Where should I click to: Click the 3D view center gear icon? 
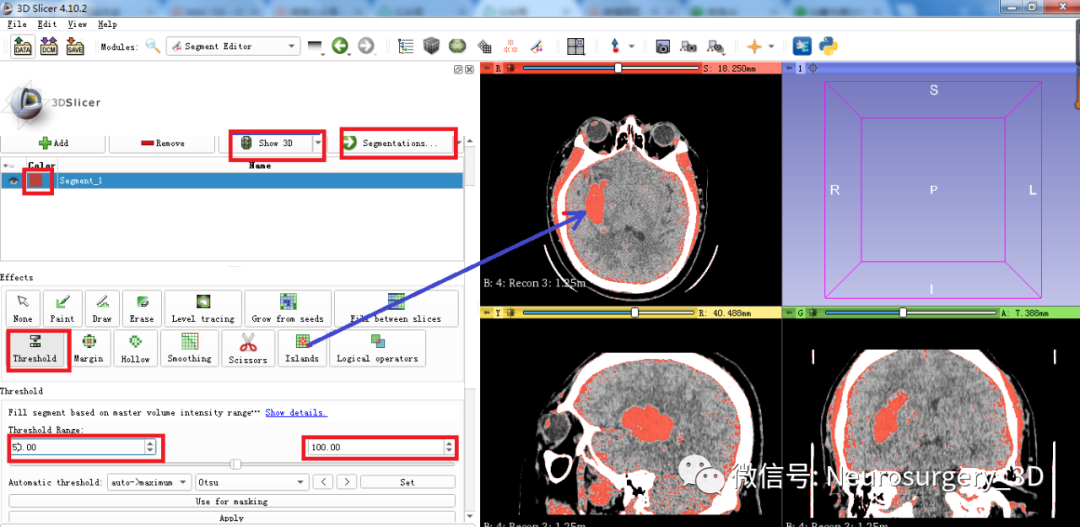(813, 68)
